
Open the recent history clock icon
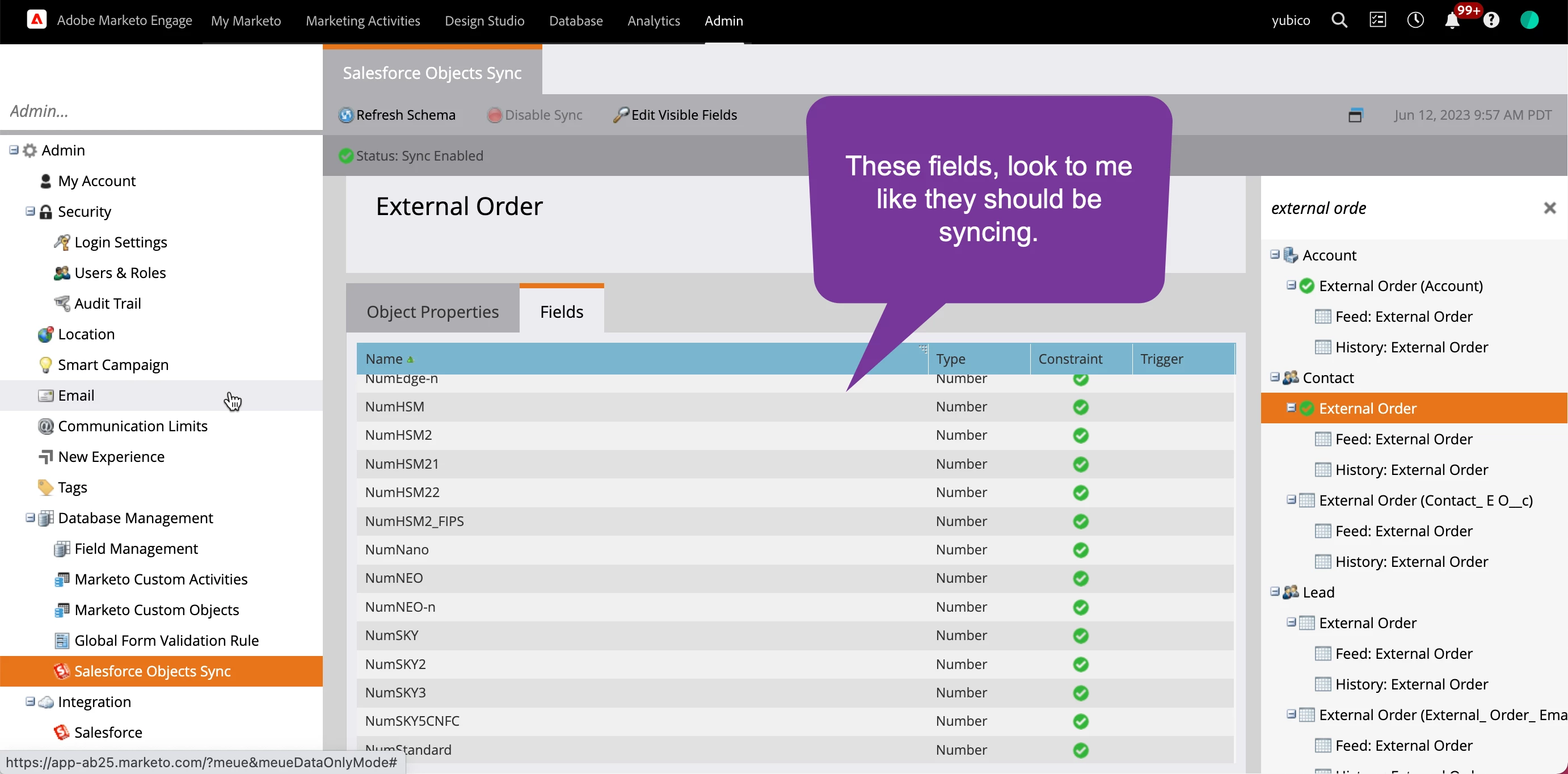pyautogui.click(x=1415, y=20)
